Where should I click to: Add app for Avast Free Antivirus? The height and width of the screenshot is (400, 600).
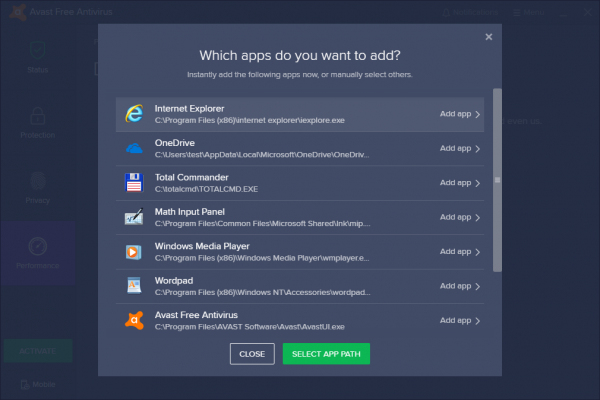pyautogui.click(x=460, y=321)
